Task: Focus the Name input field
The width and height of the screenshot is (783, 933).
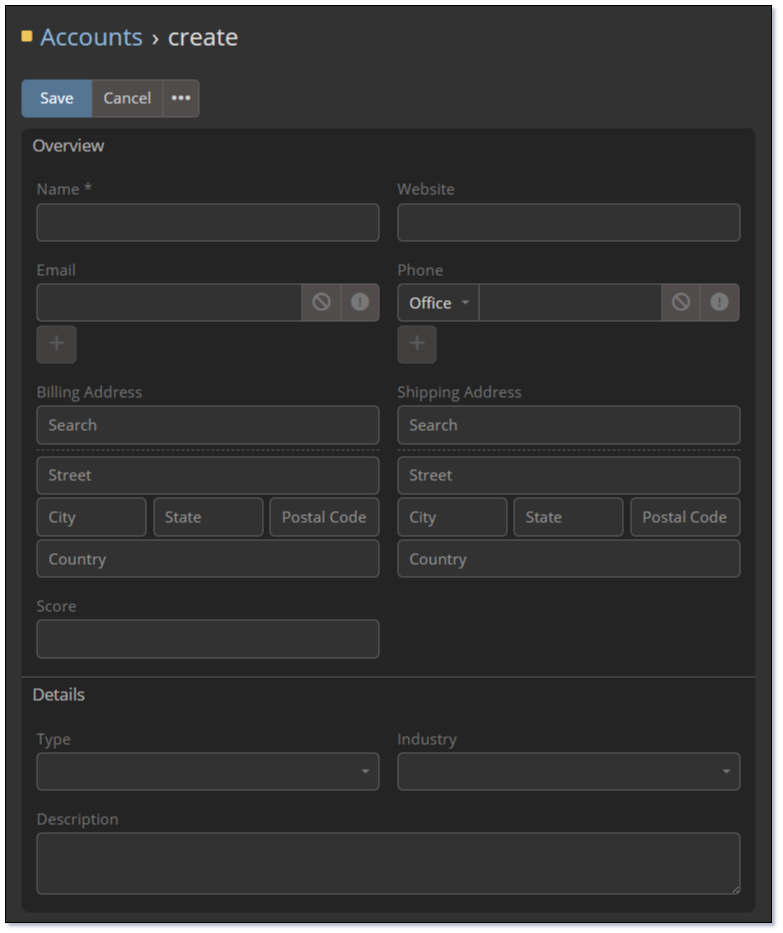Action: click(x=208, y=223)
